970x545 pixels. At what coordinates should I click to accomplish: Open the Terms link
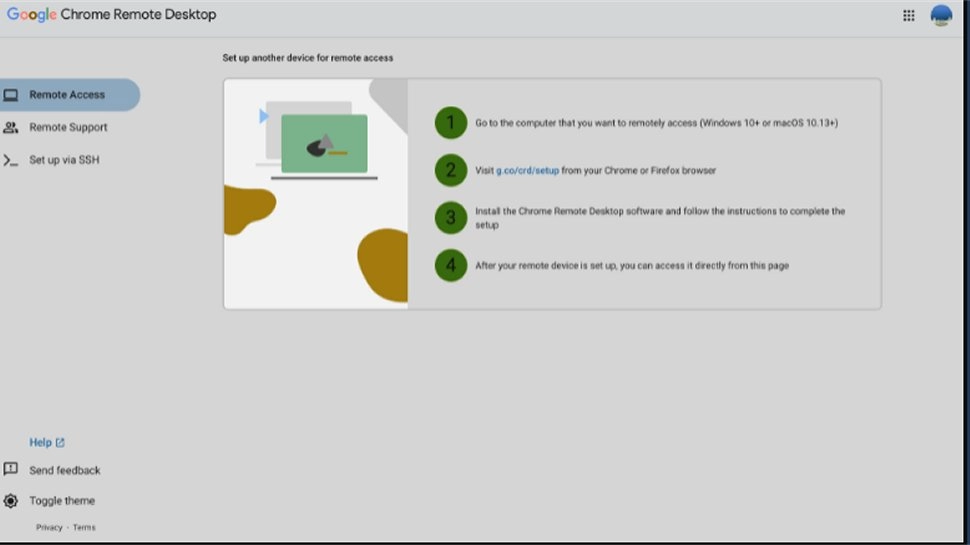tap(84, 528)
